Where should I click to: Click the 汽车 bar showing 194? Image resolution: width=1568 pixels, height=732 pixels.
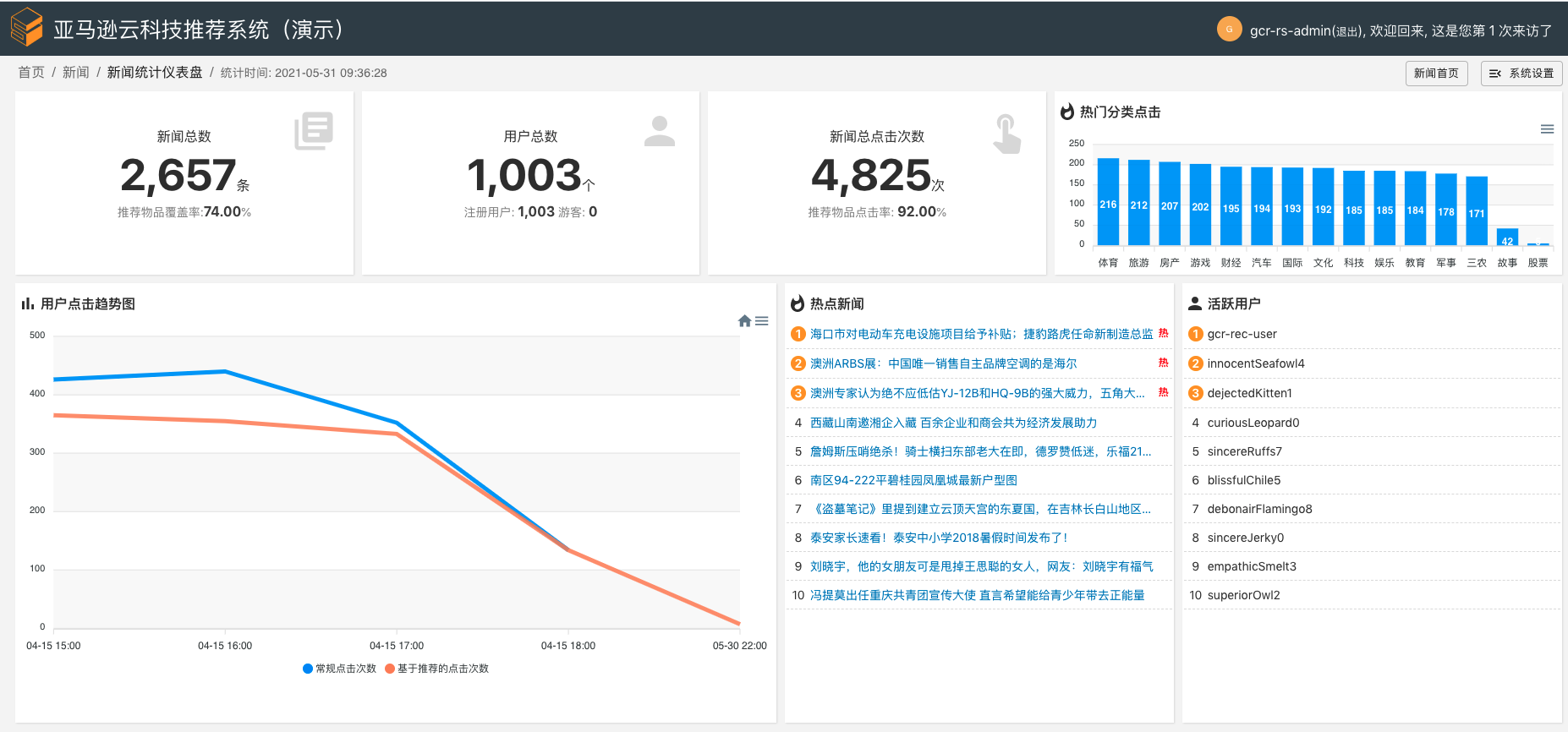(x=1262, y=206)
